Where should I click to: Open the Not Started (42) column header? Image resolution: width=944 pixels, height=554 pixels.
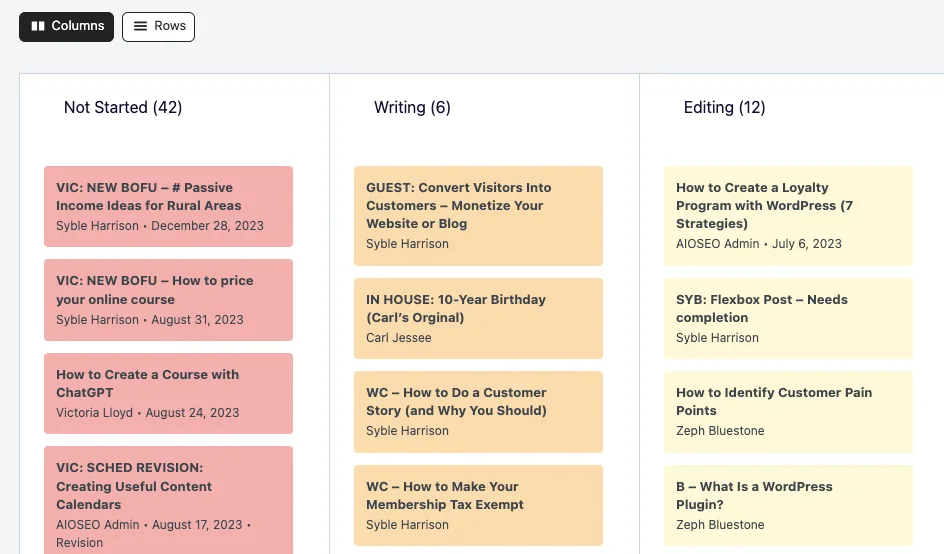pos(123,107)
